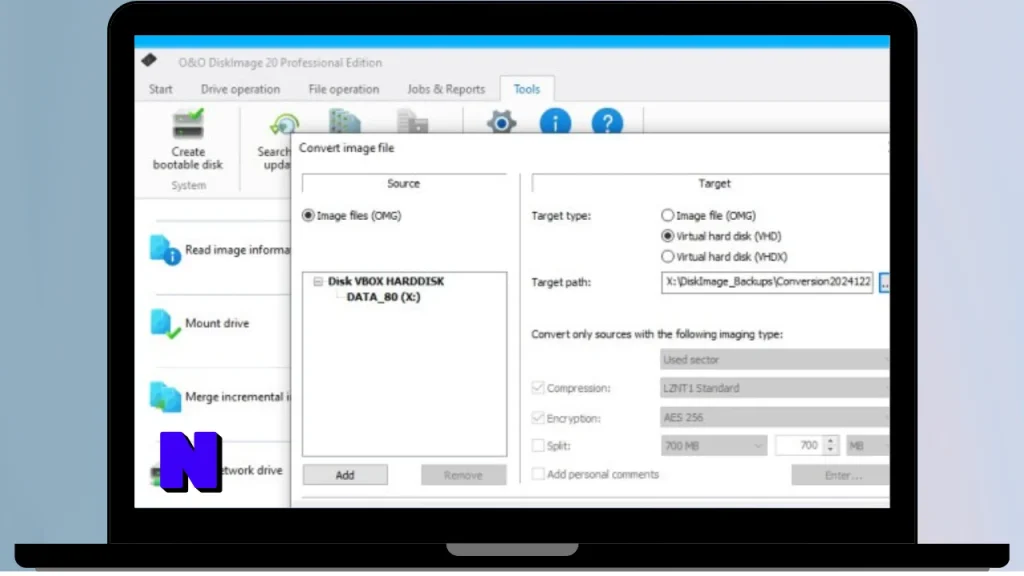Screen dimensions: 1024x576
Task: Click the Mount drive icon
Action: (165, 323)
